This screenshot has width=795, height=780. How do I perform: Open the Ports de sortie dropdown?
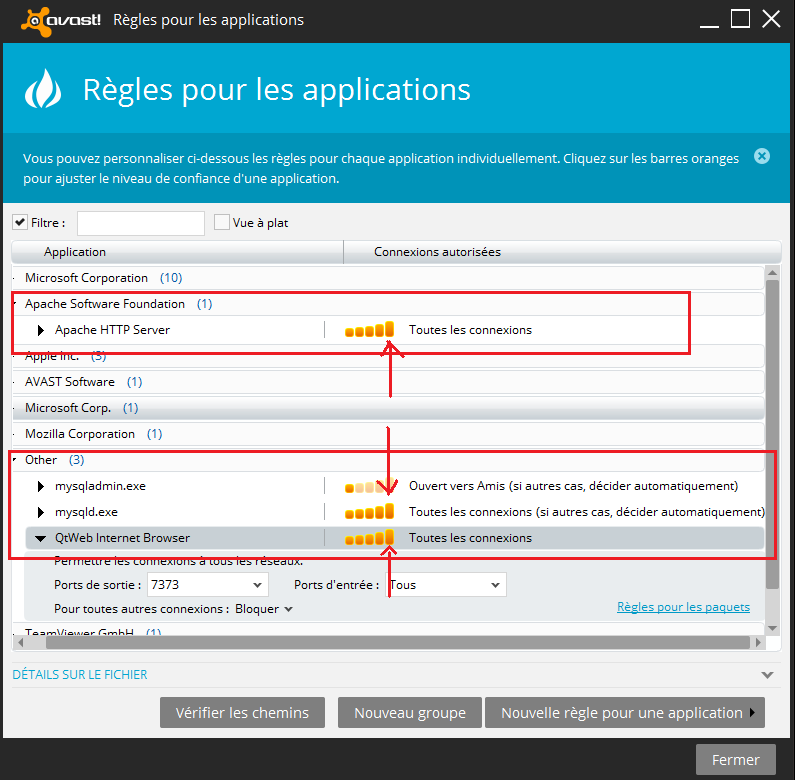coord(207,585)
